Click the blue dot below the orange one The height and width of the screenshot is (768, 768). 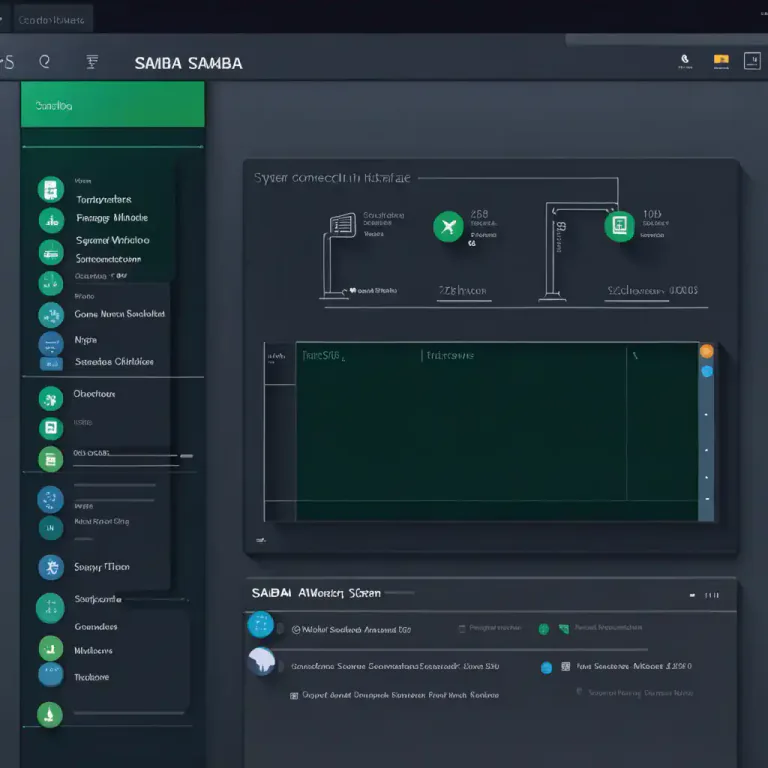point(707,371)
